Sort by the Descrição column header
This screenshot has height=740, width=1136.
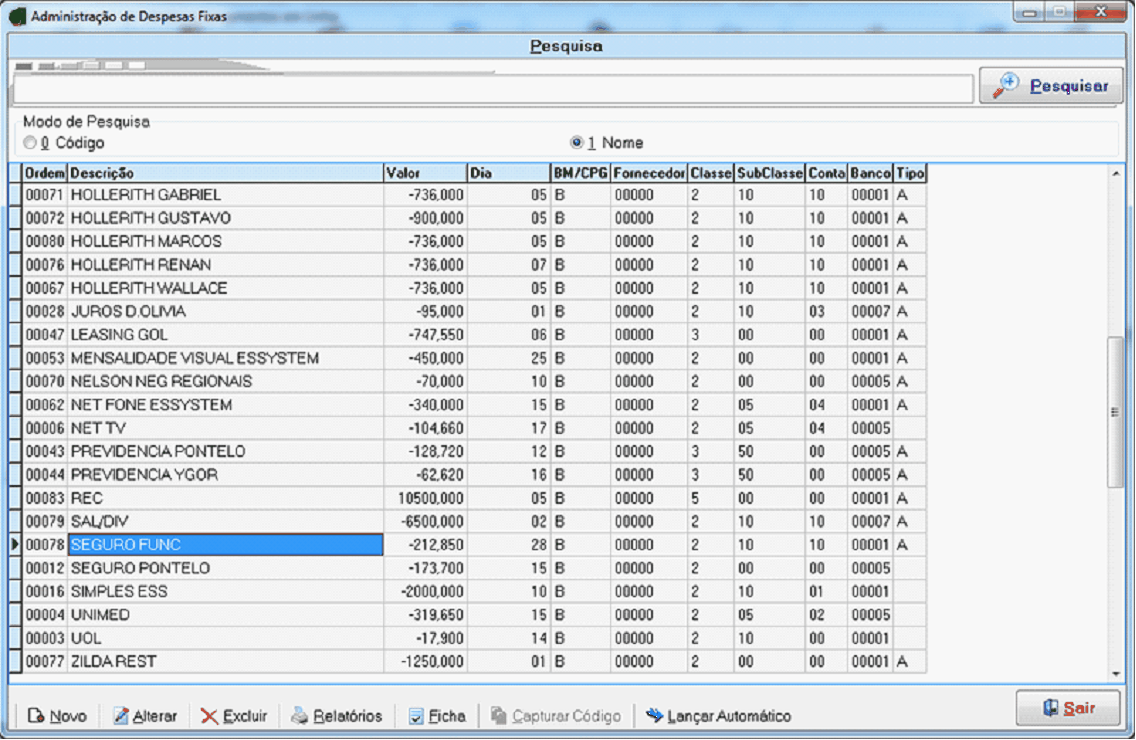(x=225, y=174)
